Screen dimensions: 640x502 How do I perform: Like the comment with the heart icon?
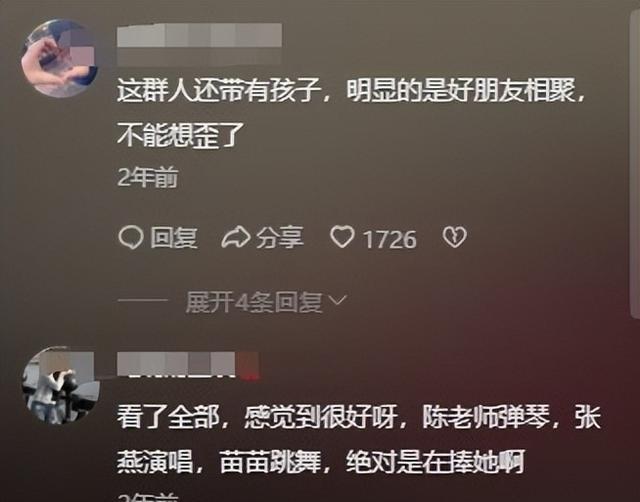tap(342, 237)
